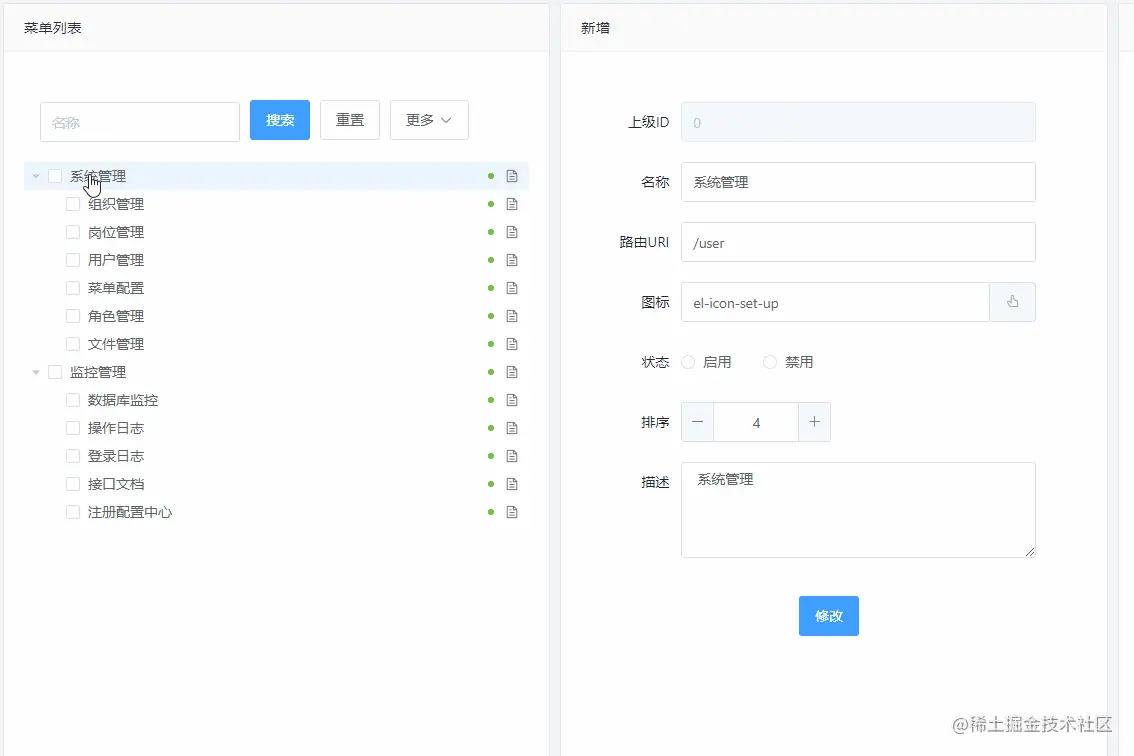The height and width of the screenshot is (756, 1134).
Task: Check the 注册配置中心 checkbox
Action: [x=73, y=512]
